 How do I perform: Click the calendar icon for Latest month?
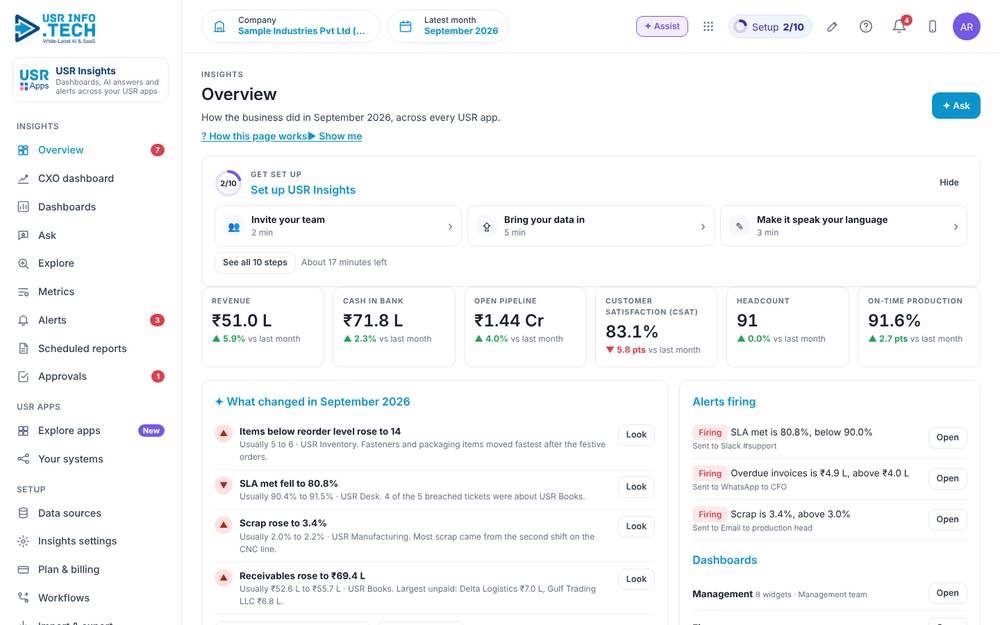coord(406,27)
